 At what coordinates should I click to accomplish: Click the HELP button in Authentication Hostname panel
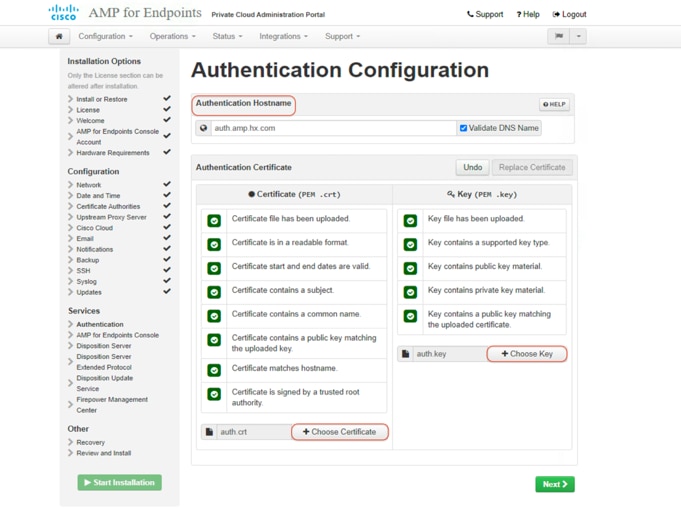(555, 104)
